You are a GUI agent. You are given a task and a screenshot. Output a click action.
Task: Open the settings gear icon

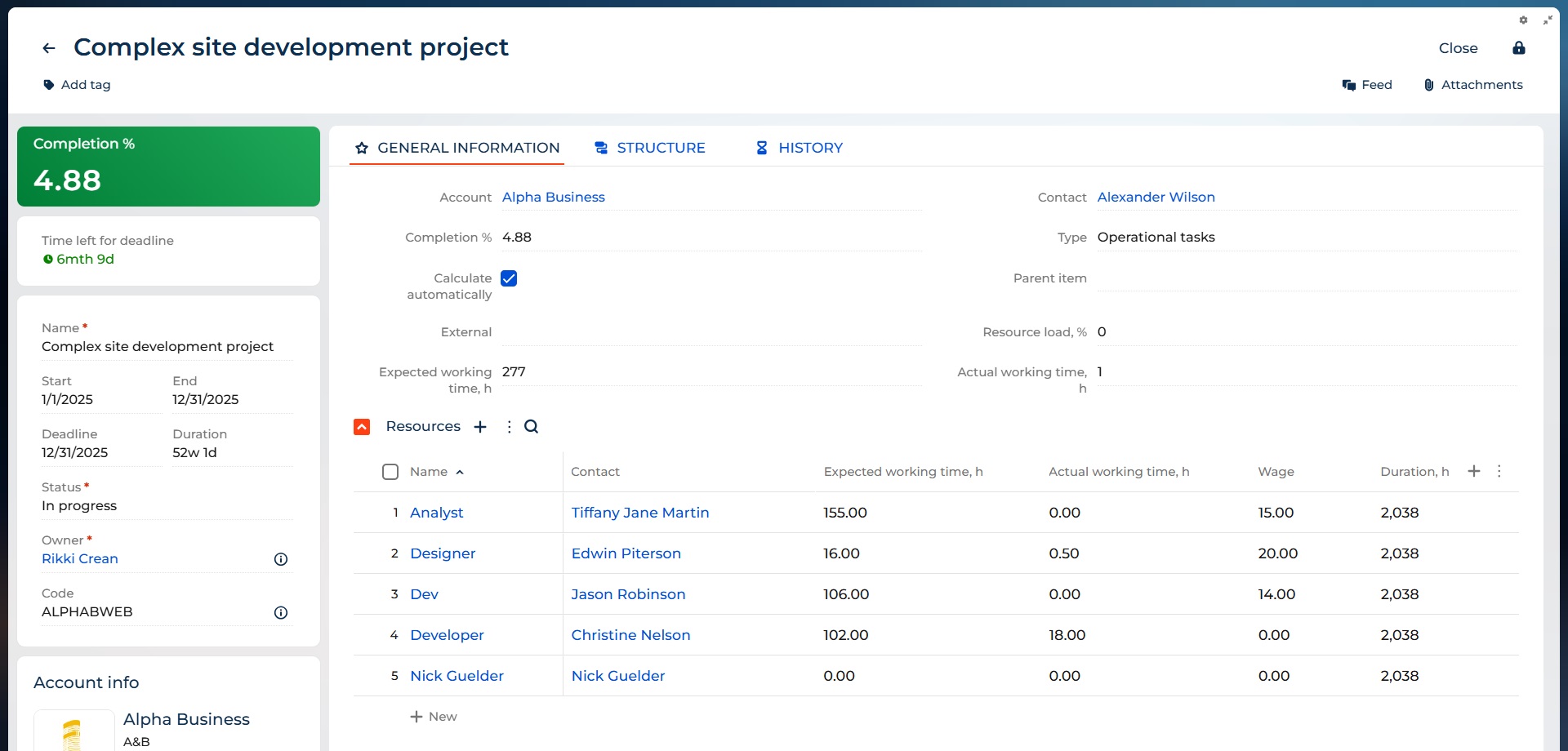coord(1523,20)
